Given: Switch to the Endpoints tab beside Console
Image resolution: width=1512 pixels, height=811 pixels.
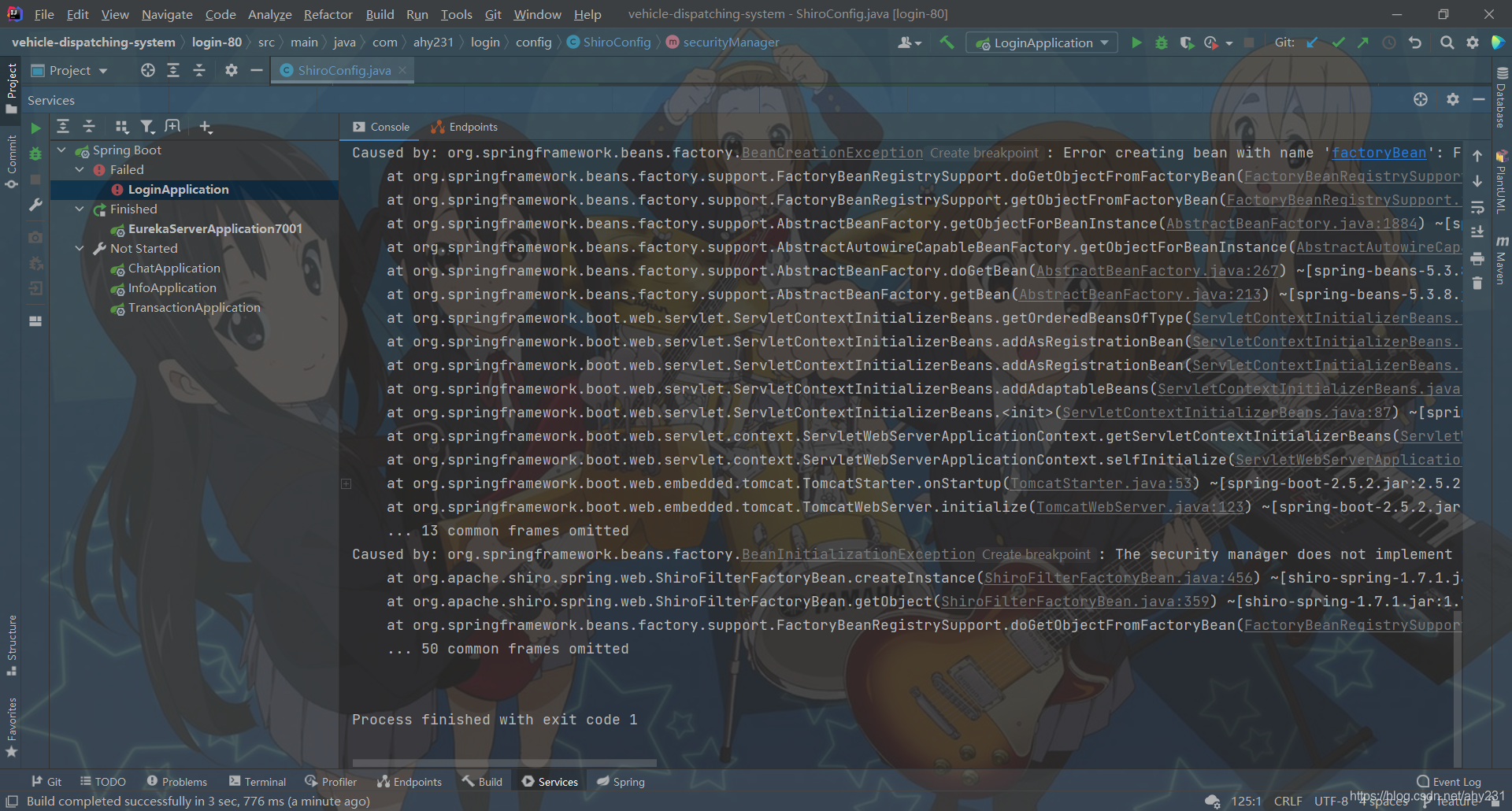Looking at the screenshot, I should tap(464, 127).
